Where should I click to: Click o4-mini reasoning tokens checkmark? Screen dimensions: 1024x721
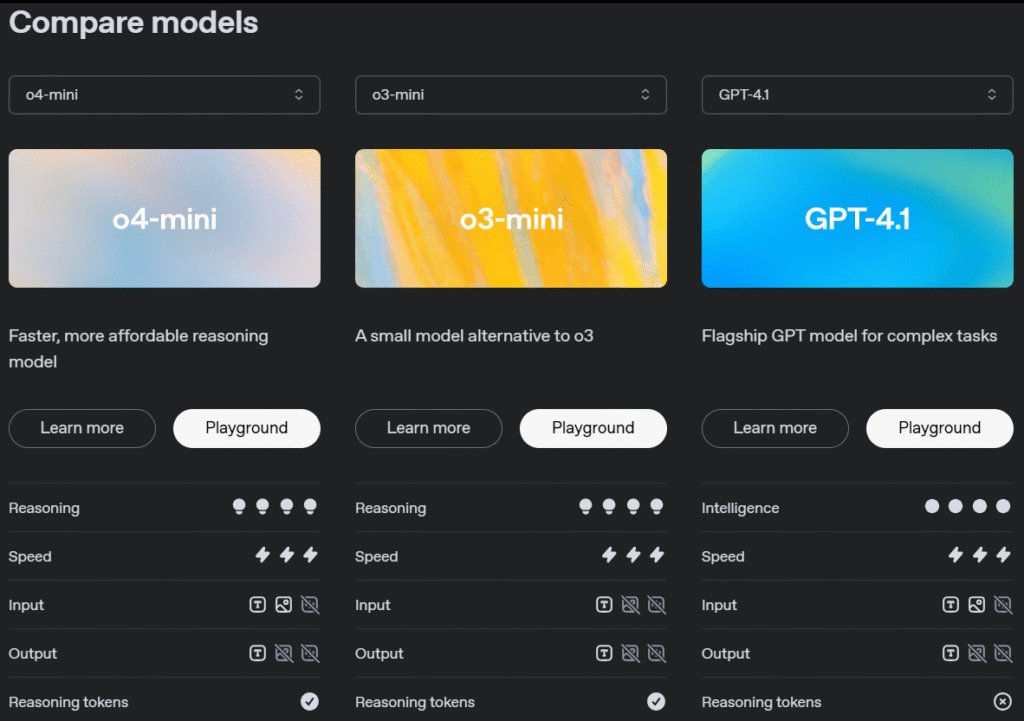pyautogui.click(x=310, y=701)
